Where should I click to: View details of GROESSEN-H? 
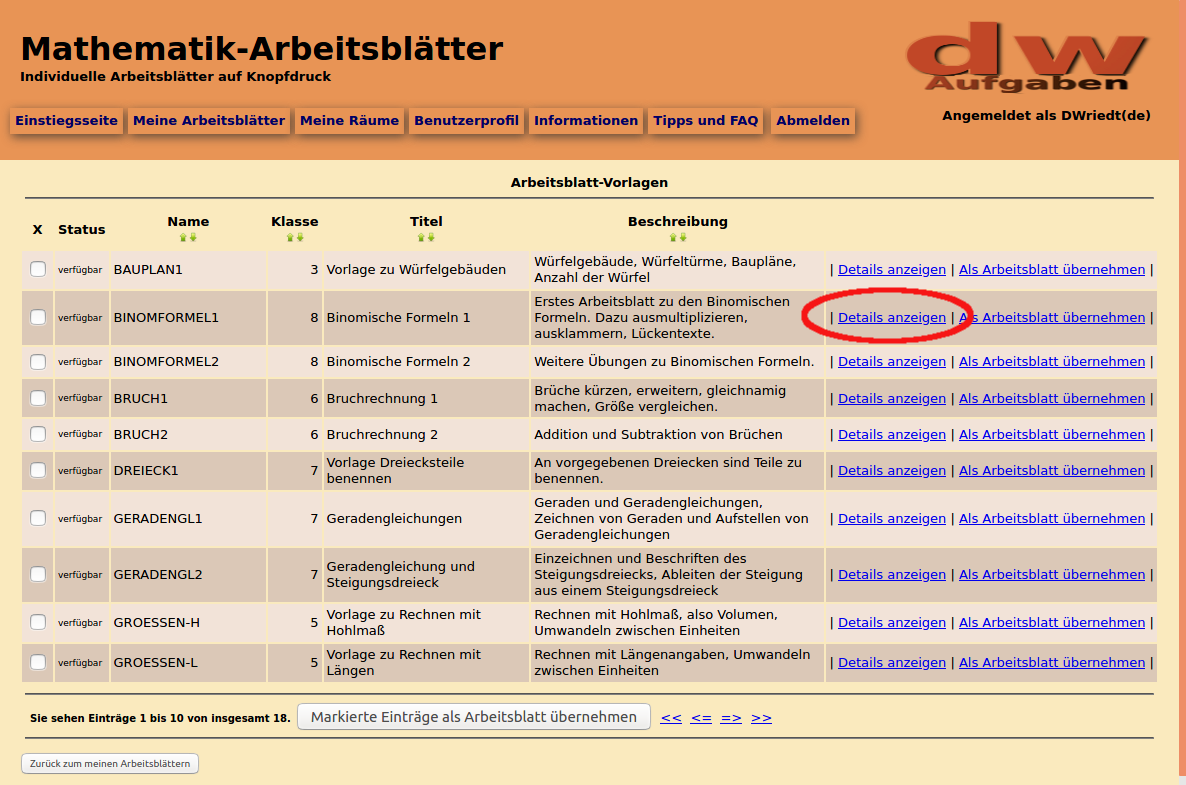pos(892,622)
